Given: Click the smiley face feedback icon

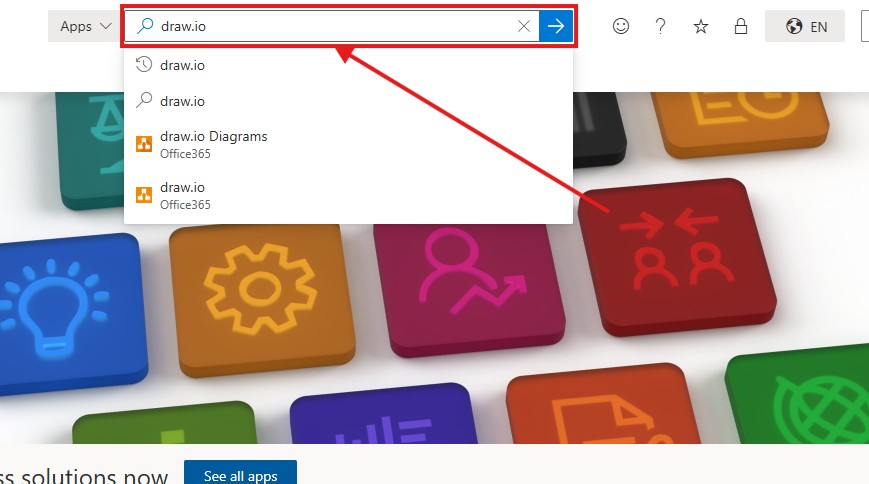Looking at the screenshot, I should (x=621, y=26).
